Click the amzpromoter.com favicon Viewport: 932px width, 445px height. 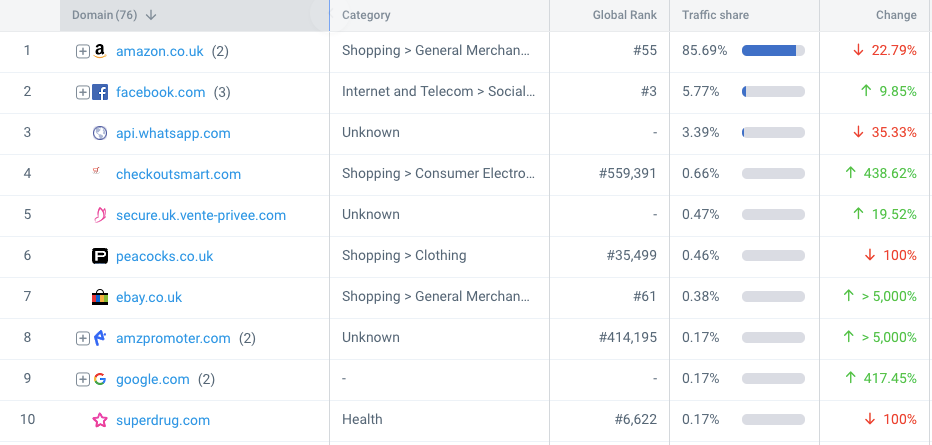[100, 338]
